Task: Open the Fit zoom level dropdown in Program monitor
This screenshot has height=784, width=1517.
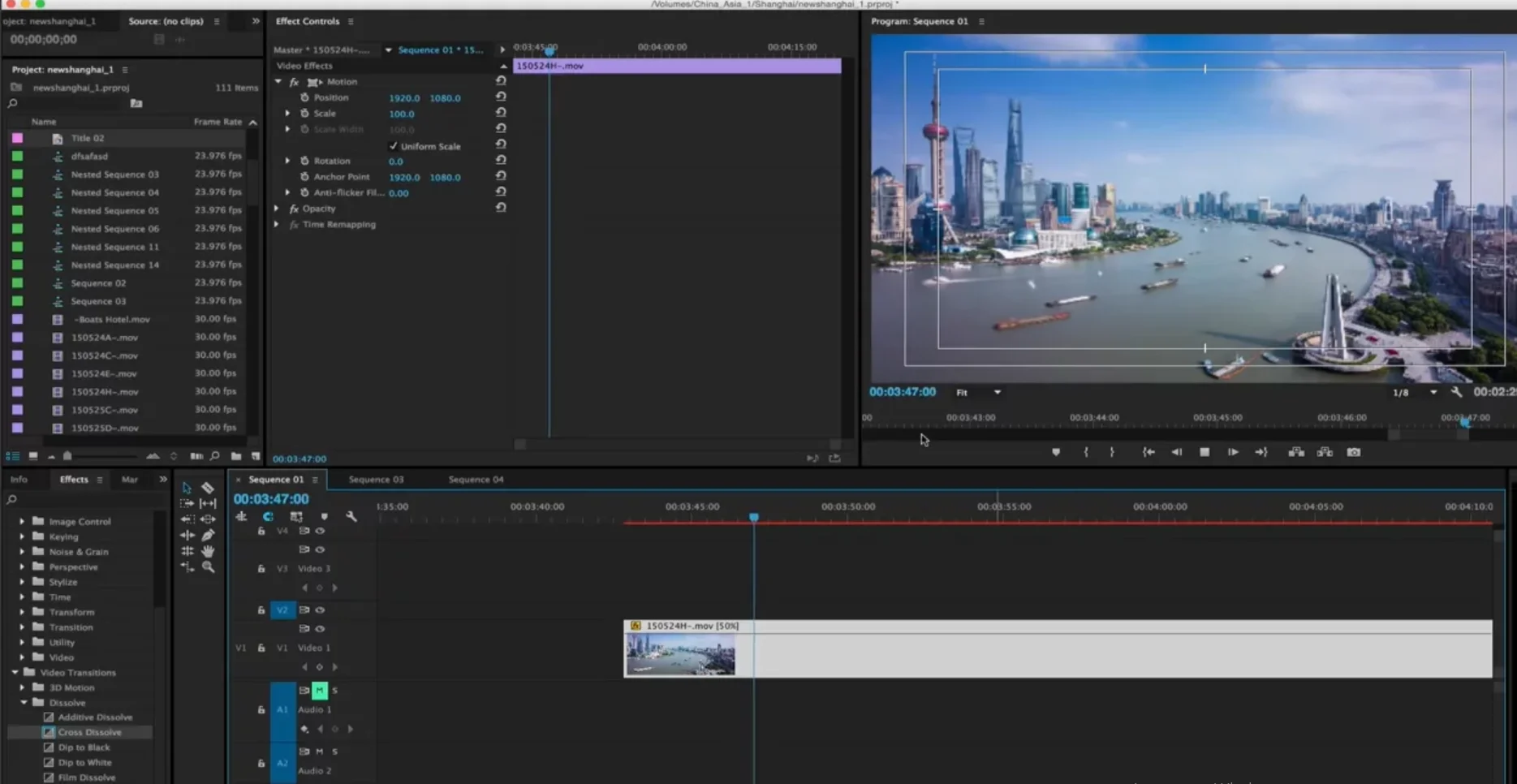Action: 978,392
